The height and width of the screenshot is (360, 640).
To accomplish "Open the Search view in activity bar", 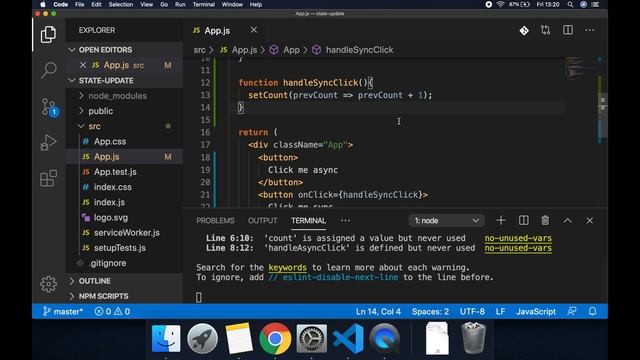I will click(48, 70).
